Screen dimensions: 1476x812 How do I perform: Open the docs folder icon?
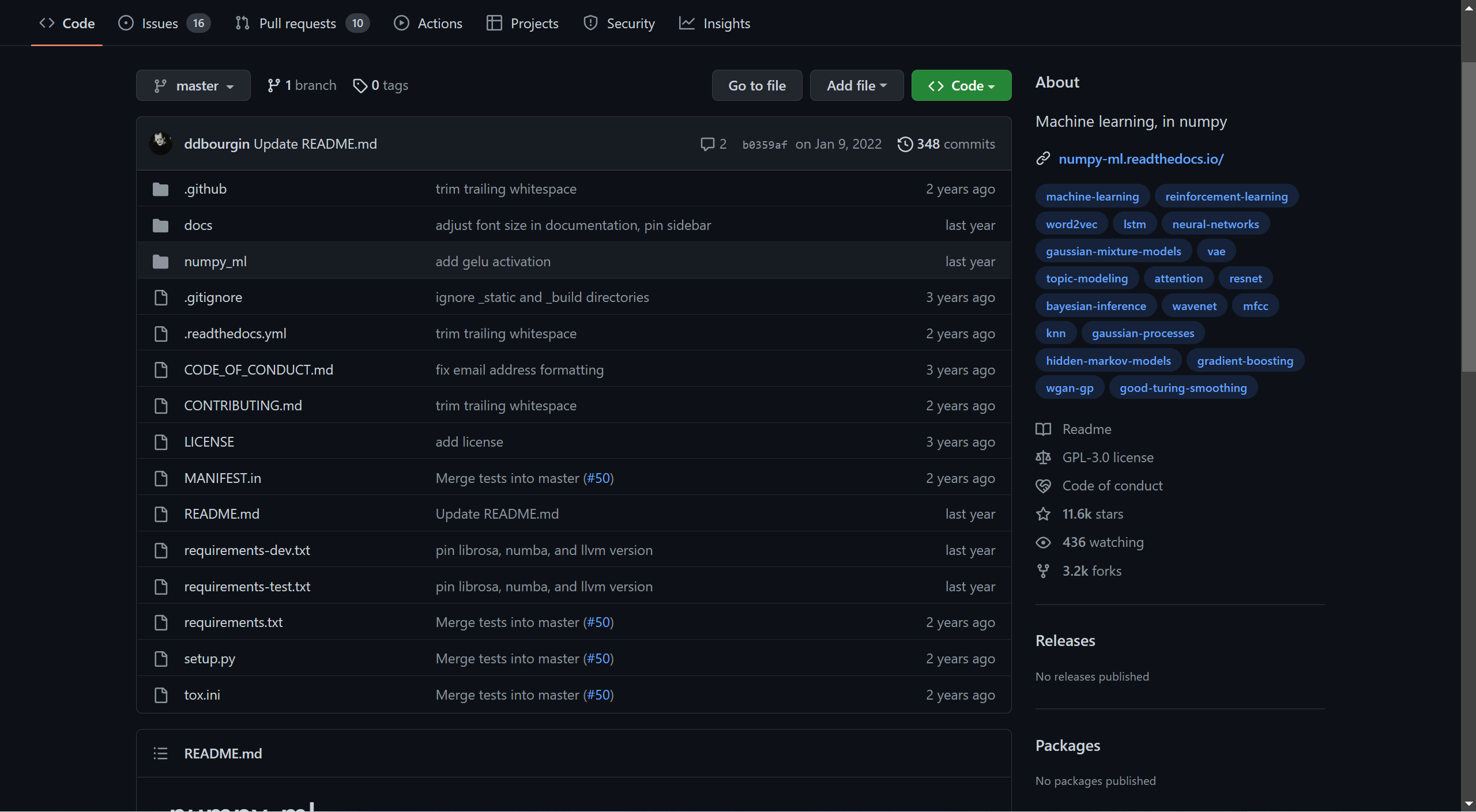point(160,225)
